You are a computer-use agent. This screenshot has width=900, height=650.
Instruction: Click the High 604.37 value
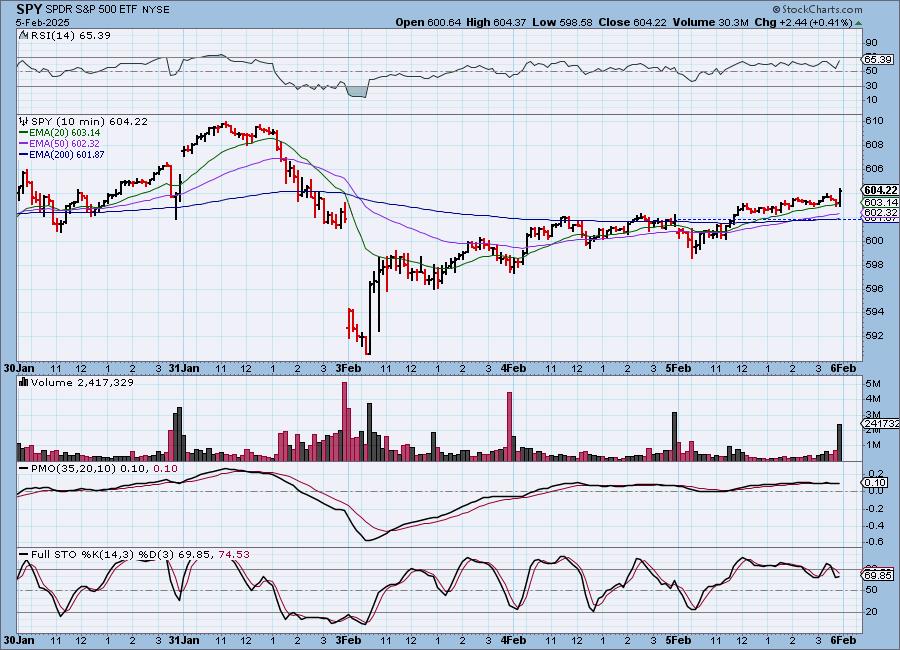(496, 22)
